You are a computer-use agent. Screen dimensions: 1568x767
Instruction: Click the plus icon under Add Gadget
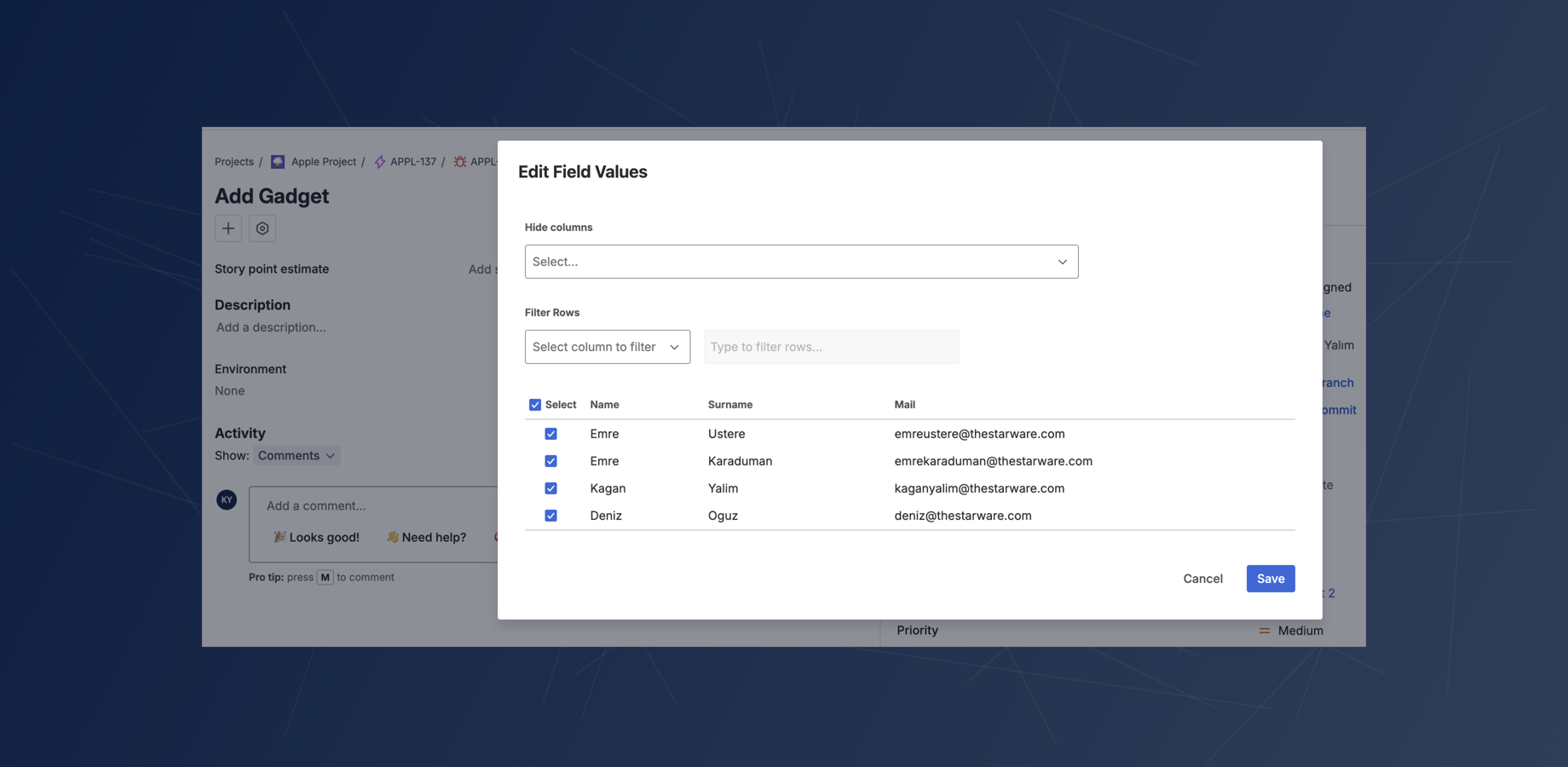point(228,228)
